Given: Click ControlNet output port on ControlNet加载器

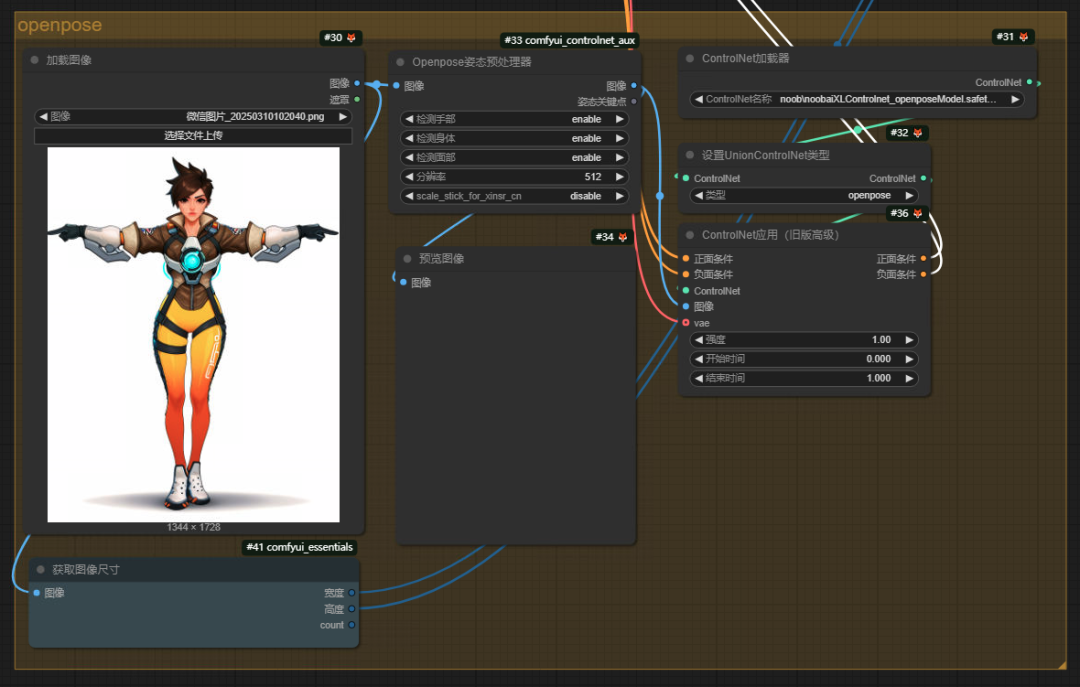Looking at the screenshot, I should tap(1030, 83).
